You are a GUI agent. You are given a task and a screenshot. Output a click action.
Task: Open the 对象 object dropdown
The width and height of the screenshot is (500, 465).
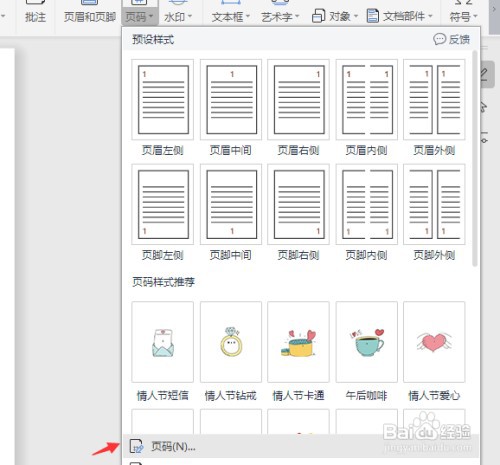tap(343, 16)
